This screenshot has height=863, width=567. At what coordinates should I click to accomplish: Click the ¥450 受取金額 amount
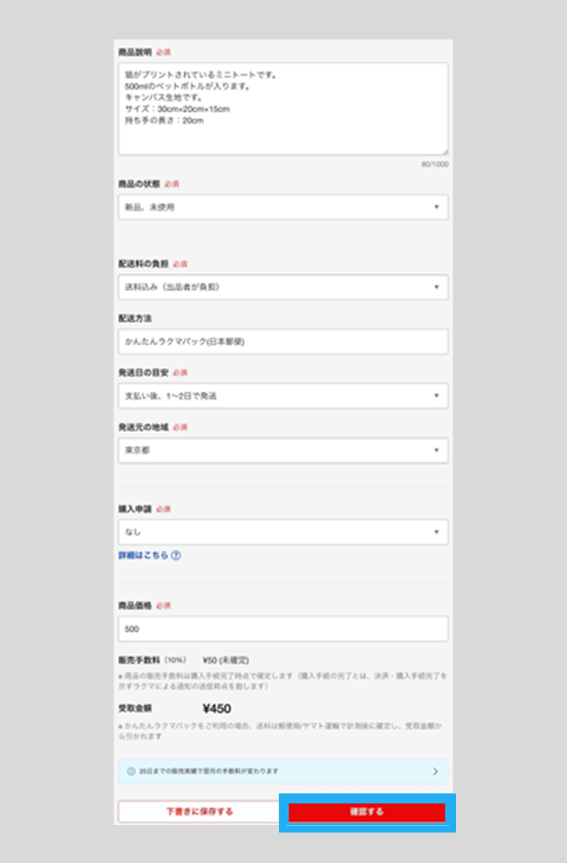point(217,708)
